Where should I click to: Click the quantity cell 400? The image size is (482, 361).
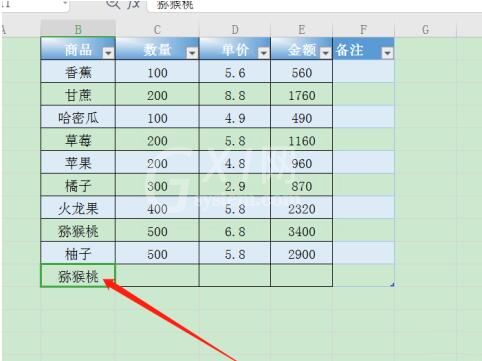click(157, 208)
